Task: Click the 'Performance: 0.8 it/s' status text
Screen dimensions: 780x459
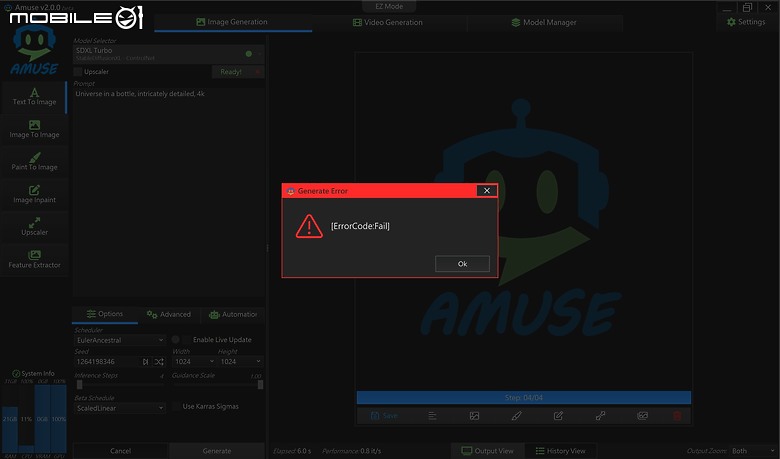Action: (x=352, y=451)
